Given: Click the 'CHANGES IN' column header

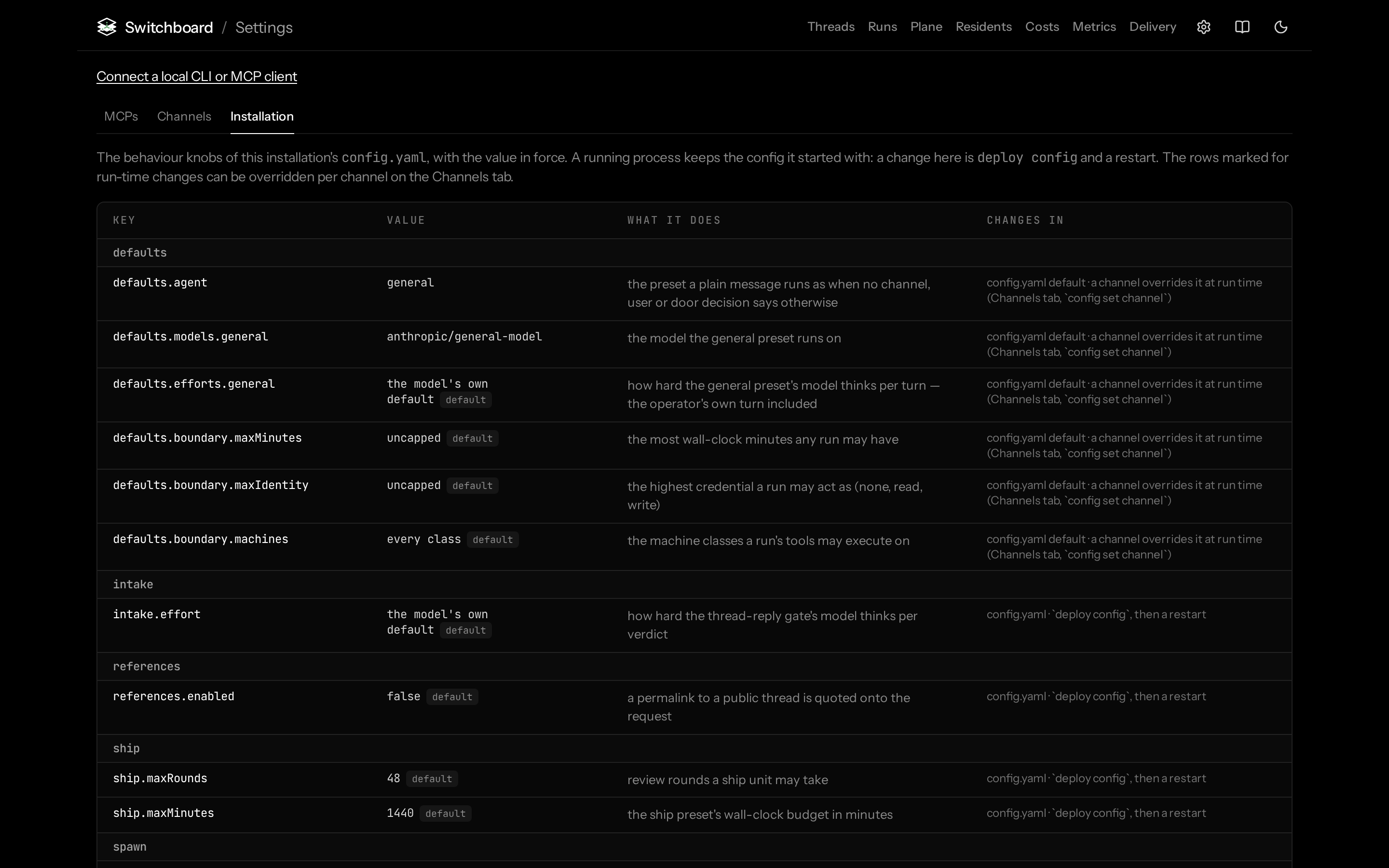Looking at the screenshot, I should pyautogui.click(x=1025, y=220).
